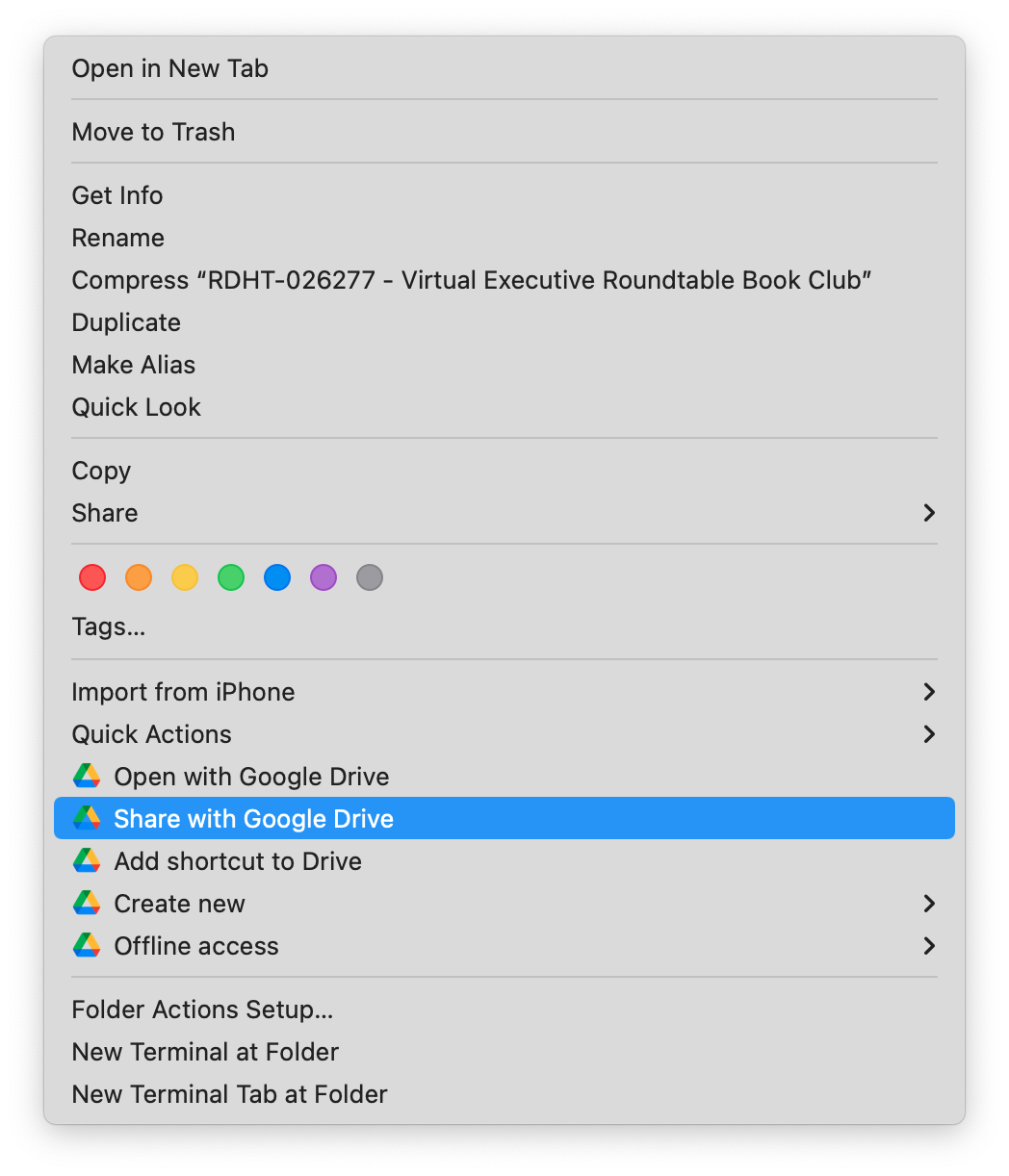Click Google Drive icon beside Open with Google Drive
Image resolution: width=1009 pixels, height=1176 pixels.
pos(87,777)
